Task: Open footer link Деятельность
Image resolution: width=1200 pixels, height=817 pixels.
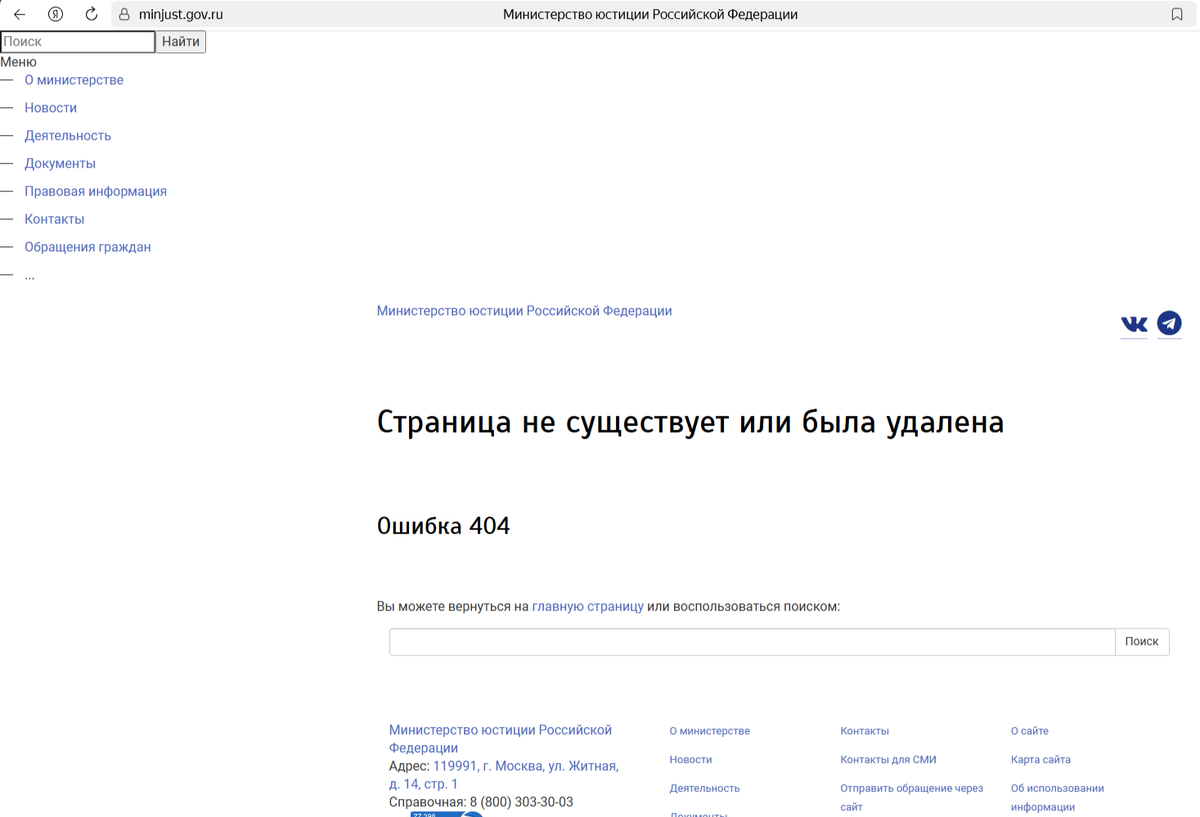Action: (x=705, y=788)
